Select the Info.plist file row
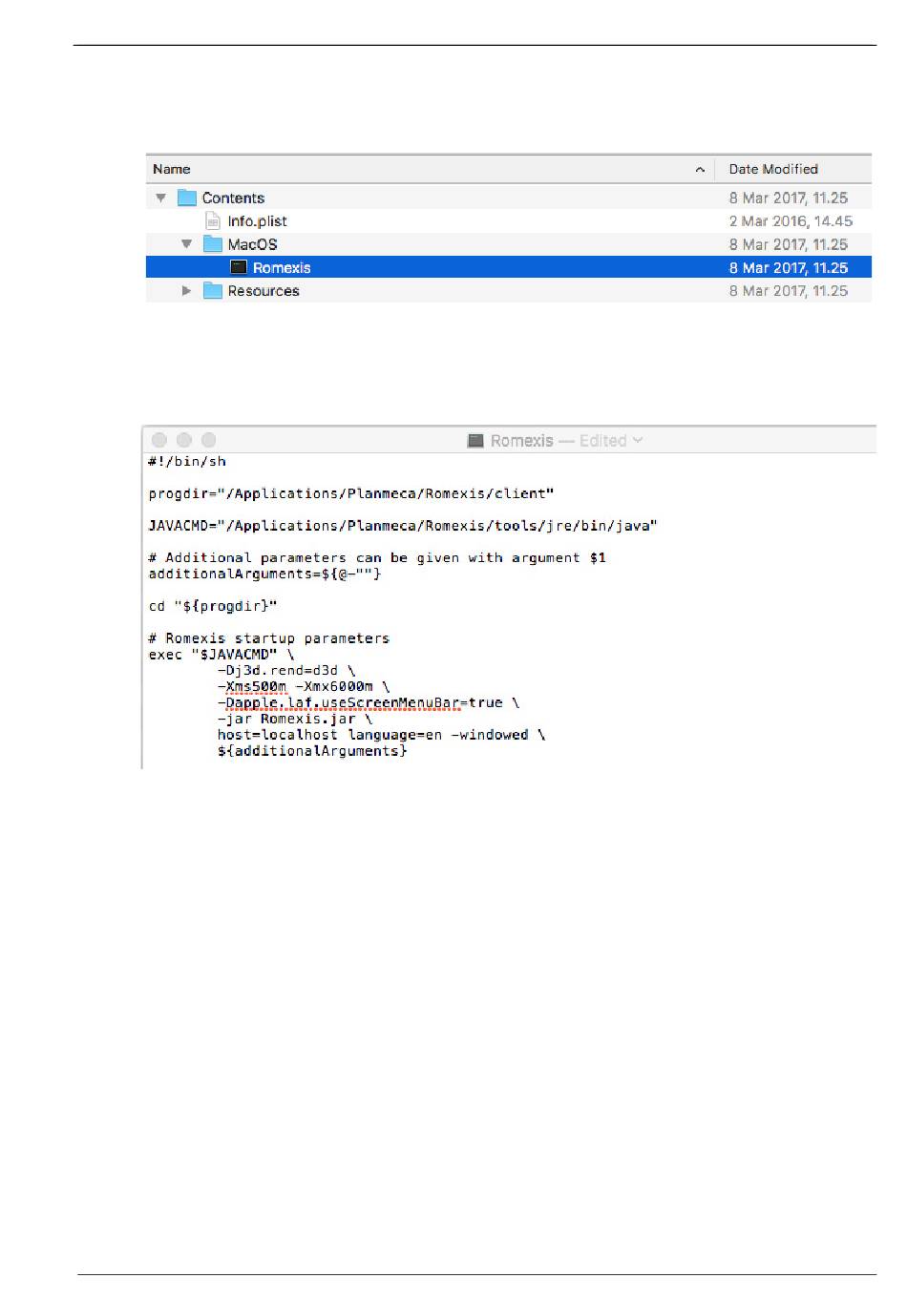 pos(509,221)
